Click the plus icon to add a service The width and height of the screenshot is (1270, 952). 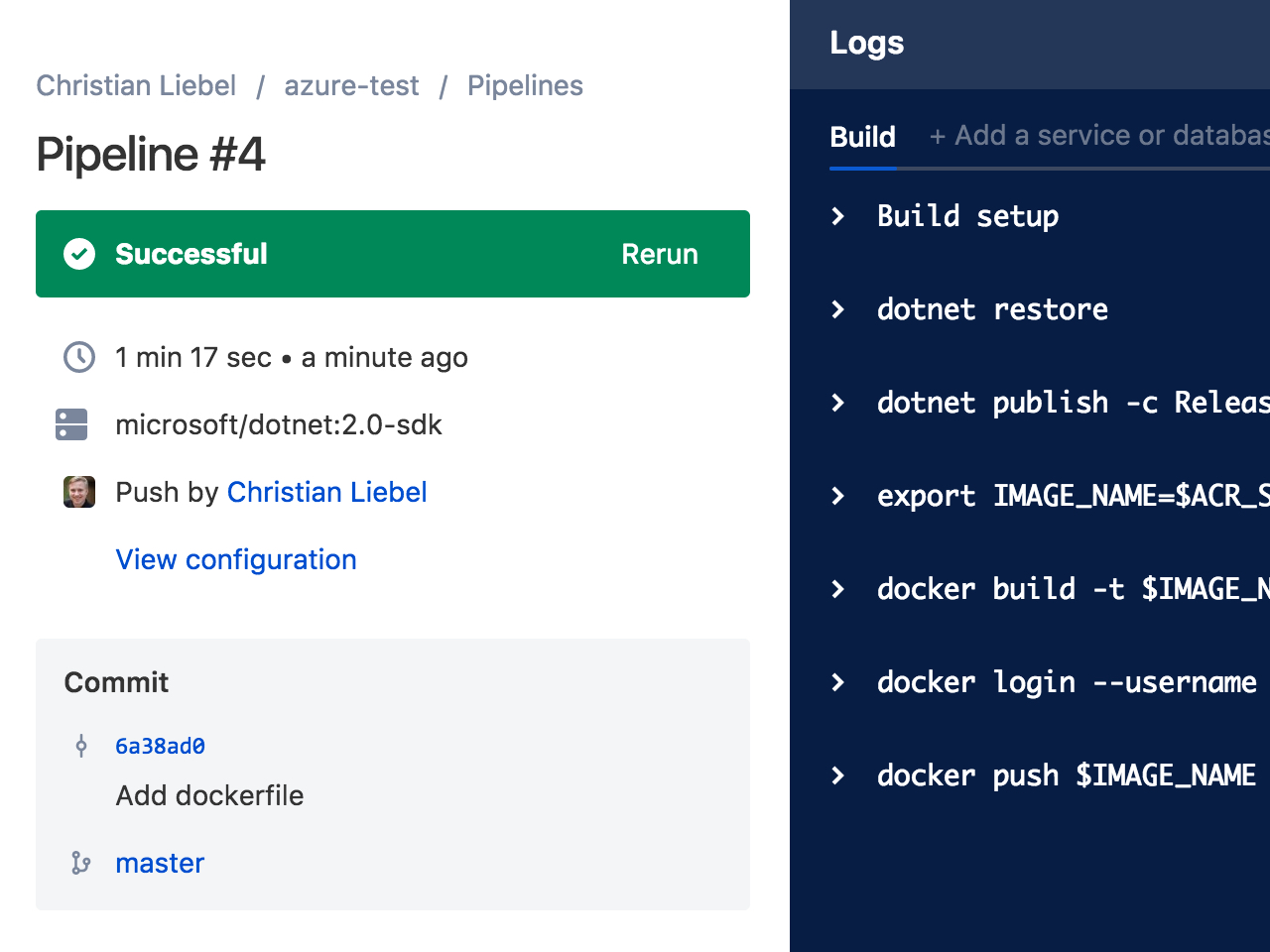pyautogui.click(x=937, y=135)
